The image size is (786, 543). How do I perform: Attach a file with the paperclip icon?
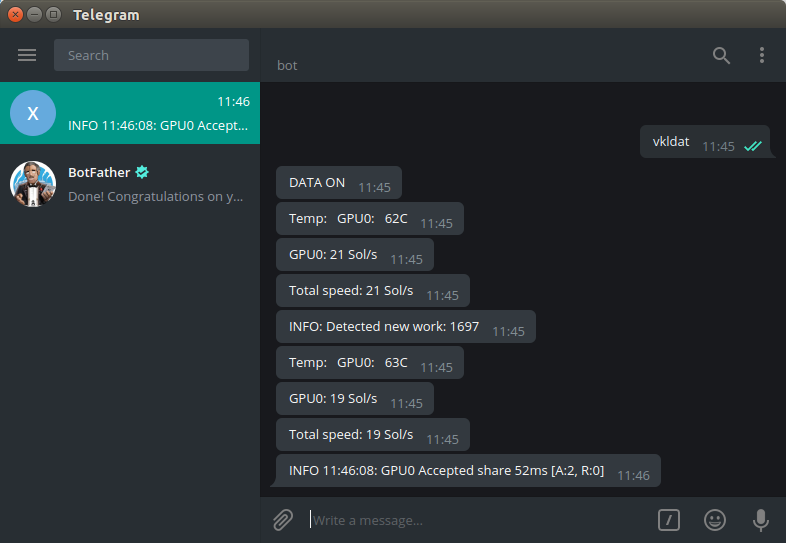point(283,519)
